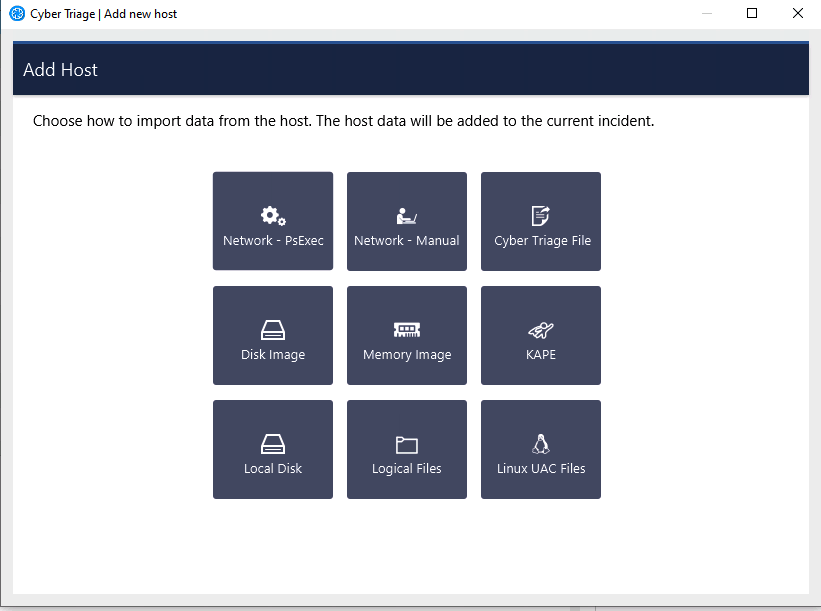Click the Add Host header text

click(60, 70)
